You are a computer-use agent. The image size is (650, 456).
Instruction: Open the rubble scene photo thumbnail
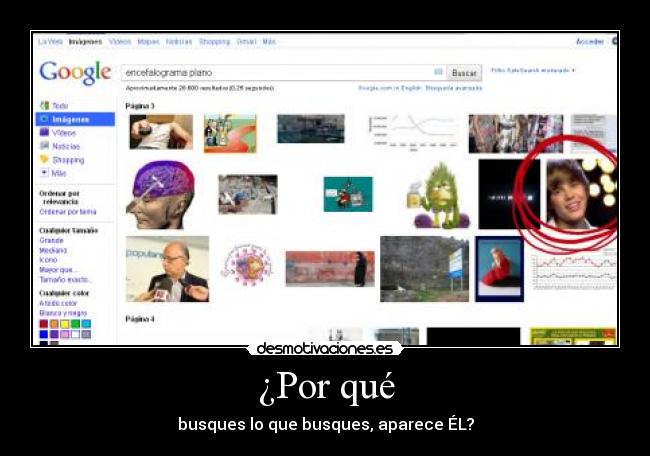[248, 194]
